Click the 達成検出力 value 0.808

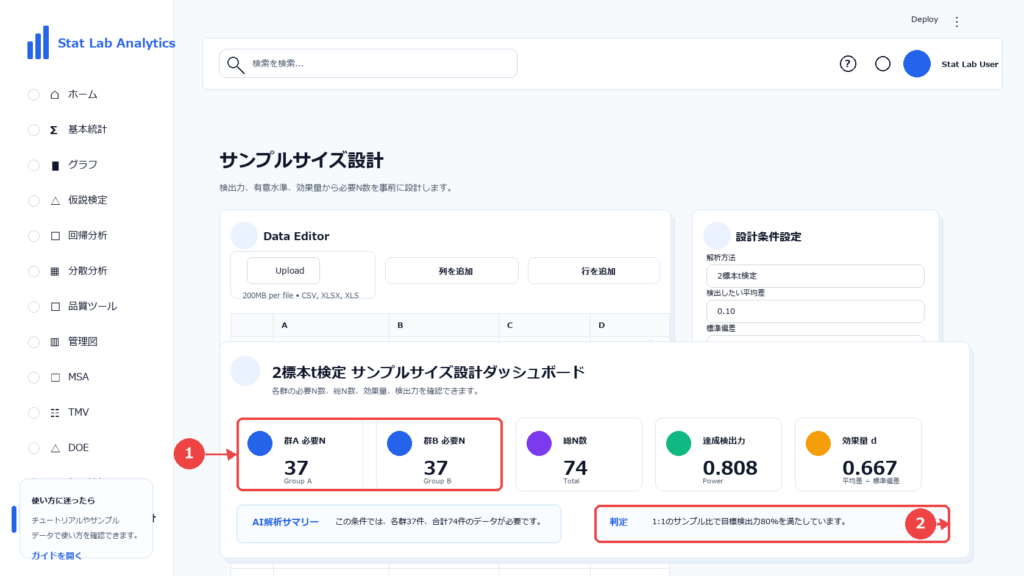(730, 468)
